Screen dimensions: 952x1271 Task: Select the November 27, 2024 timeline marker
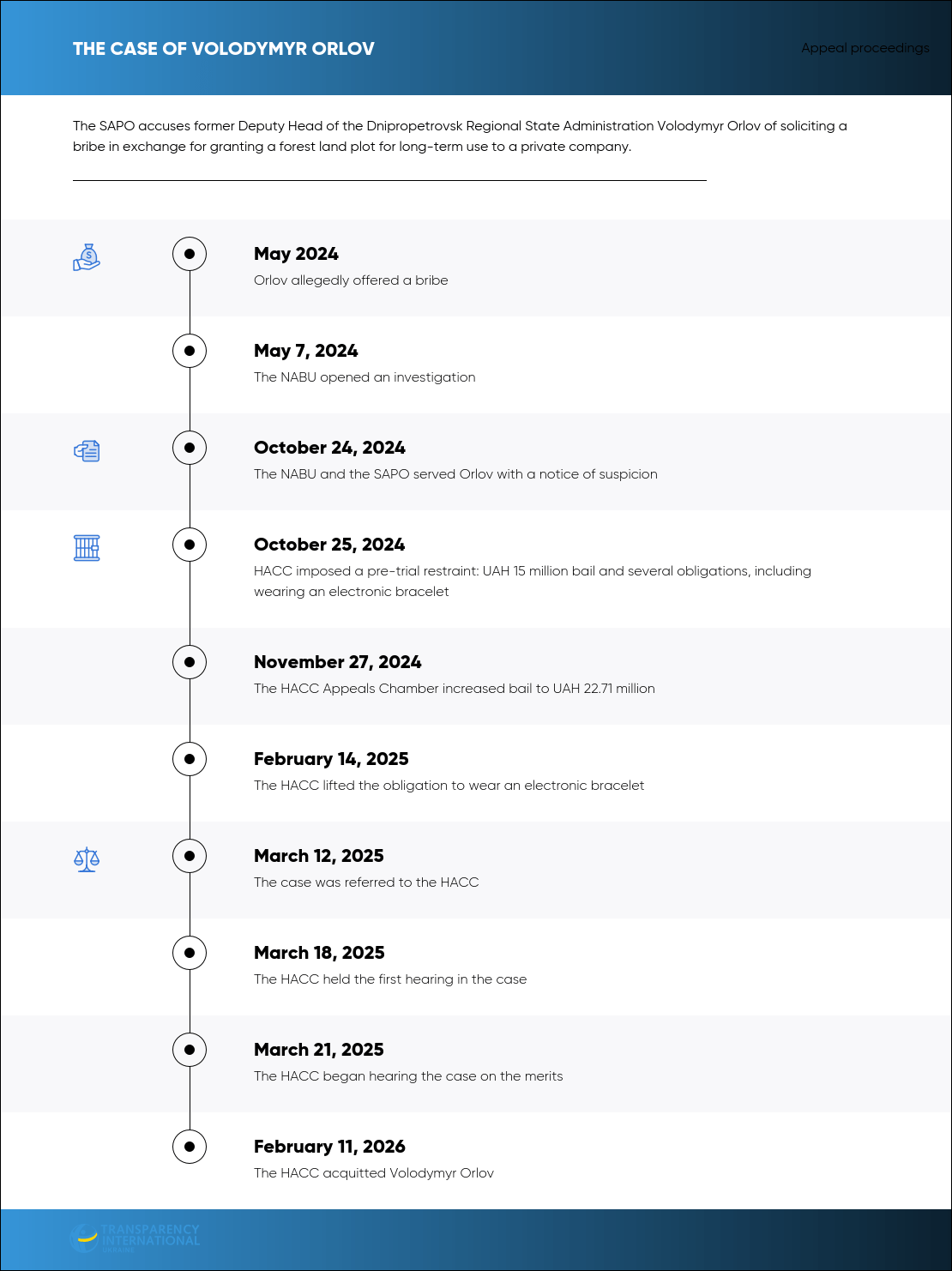tap(190, 662)
